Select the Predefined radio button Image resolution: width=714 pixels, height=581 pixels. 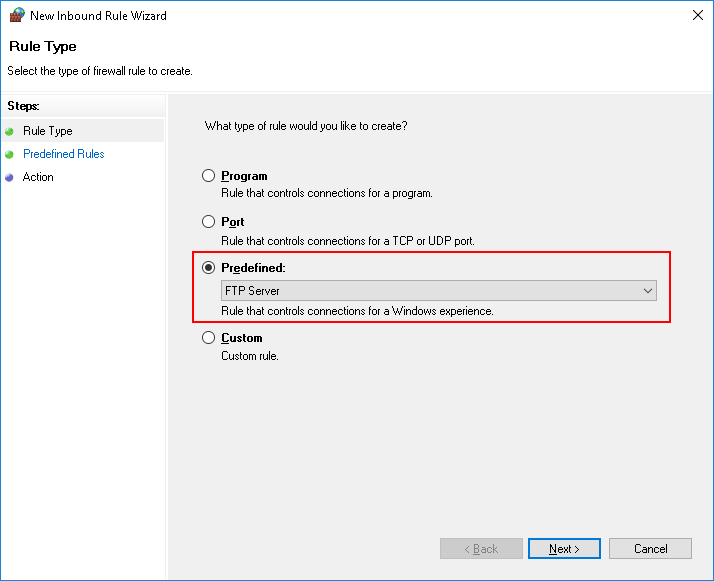click(209, 268)
